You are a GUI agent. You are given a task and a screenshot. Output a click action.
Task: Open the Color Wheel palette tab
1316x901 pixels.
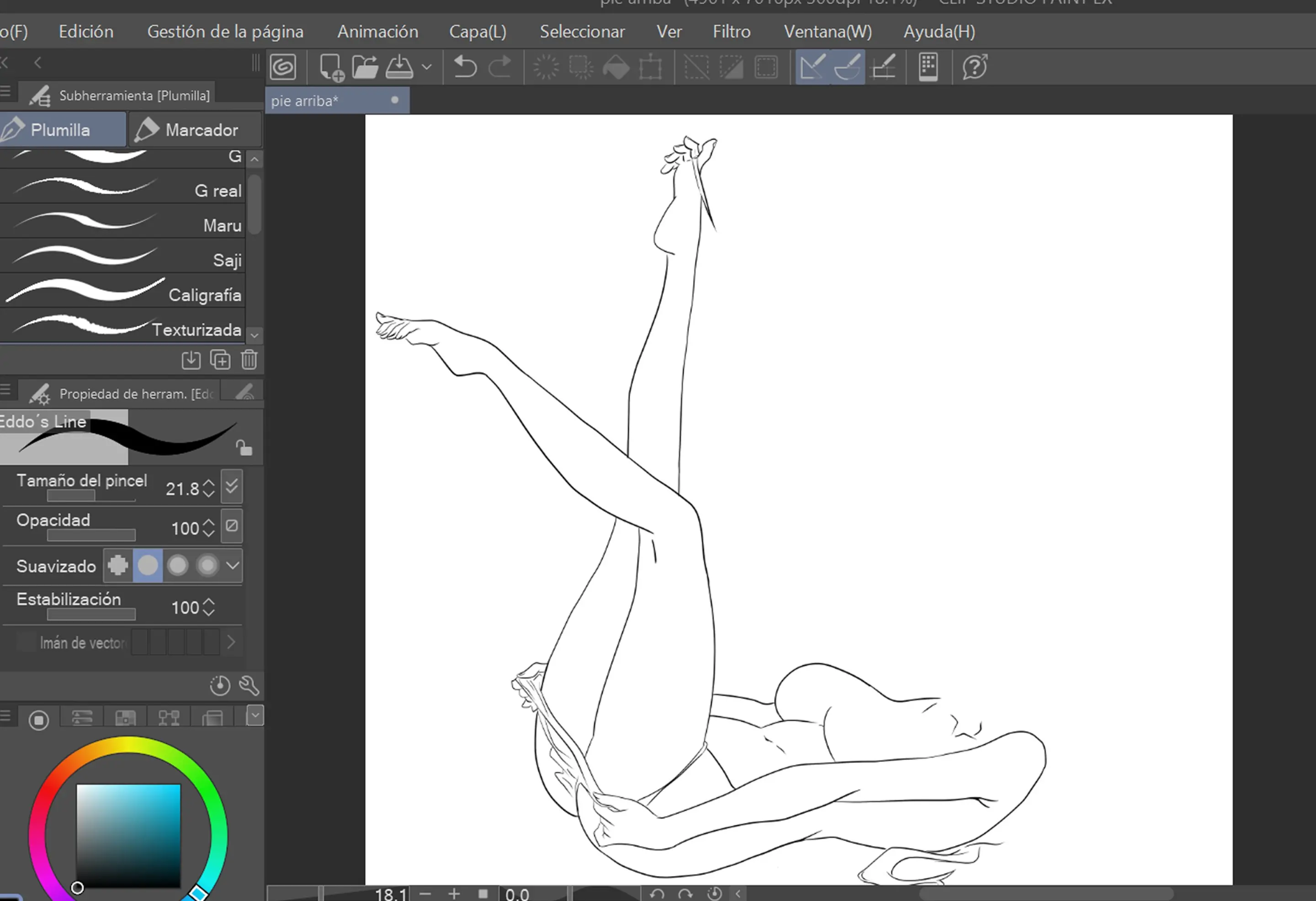tap(38, 720)
